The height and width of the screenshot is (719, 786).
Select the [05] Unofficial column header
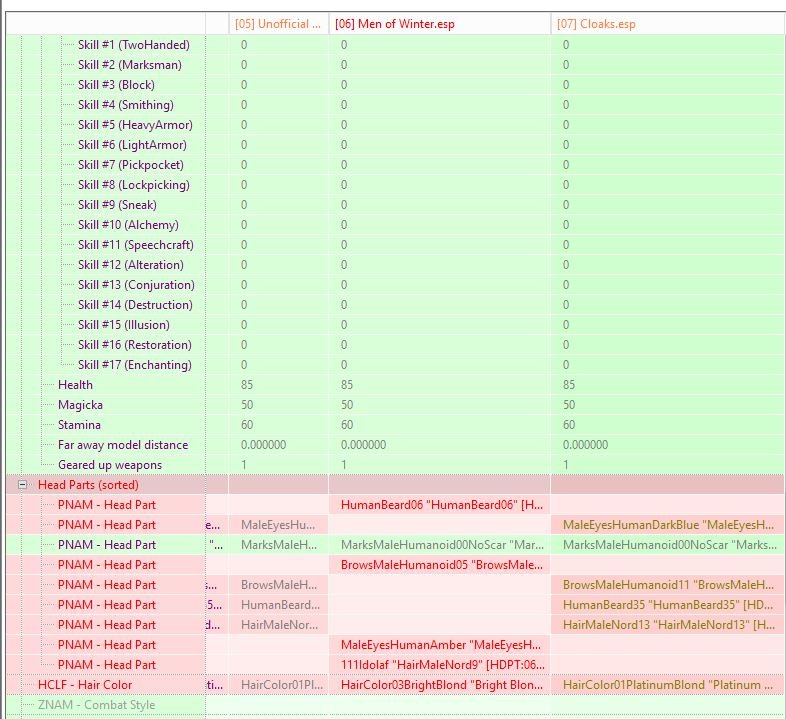(279, 24)
